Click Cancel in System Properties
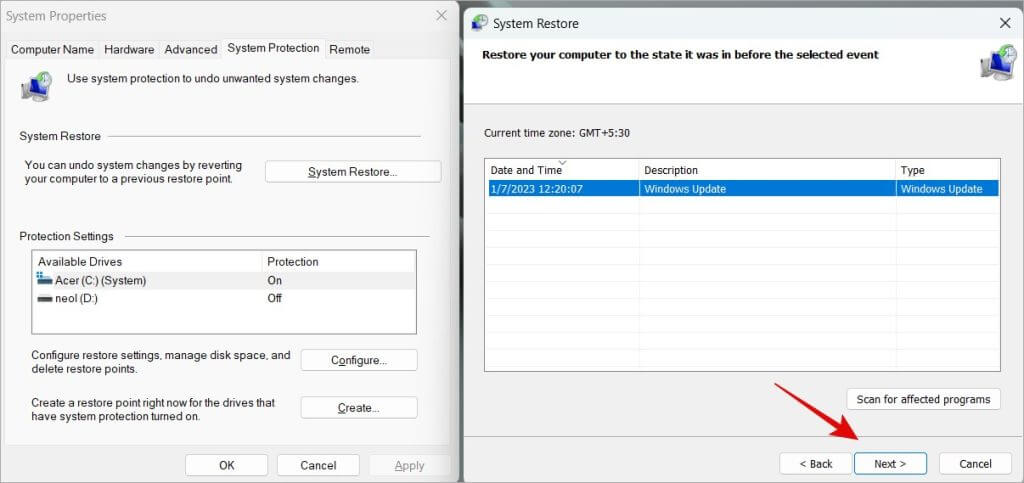 (318, 465)
